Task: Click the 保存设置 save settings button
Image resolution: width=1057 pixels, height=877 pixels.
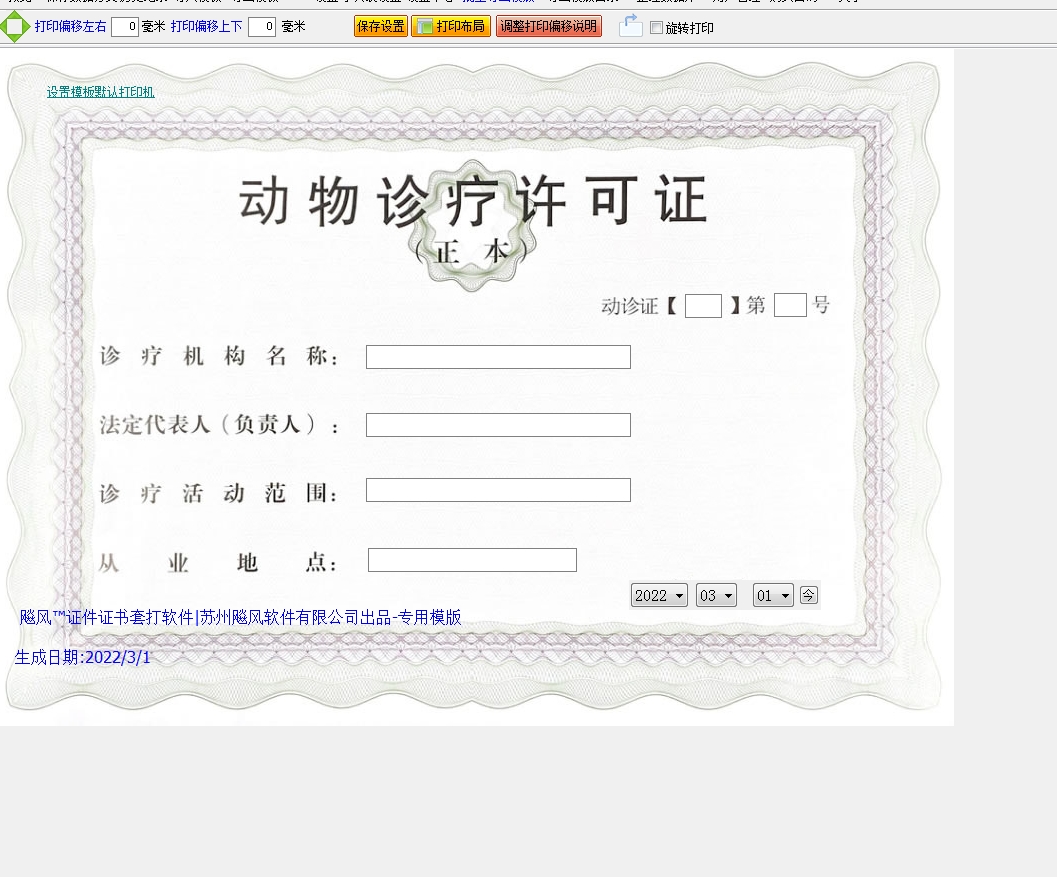Action: [x=381, y=27]
